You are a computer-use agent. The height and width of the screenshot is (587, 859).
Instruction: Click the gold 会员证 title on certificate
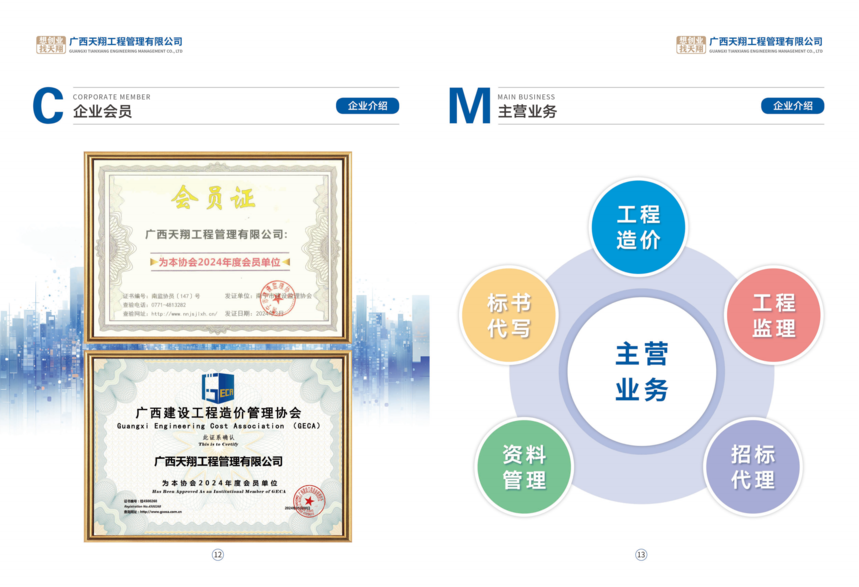213,197
